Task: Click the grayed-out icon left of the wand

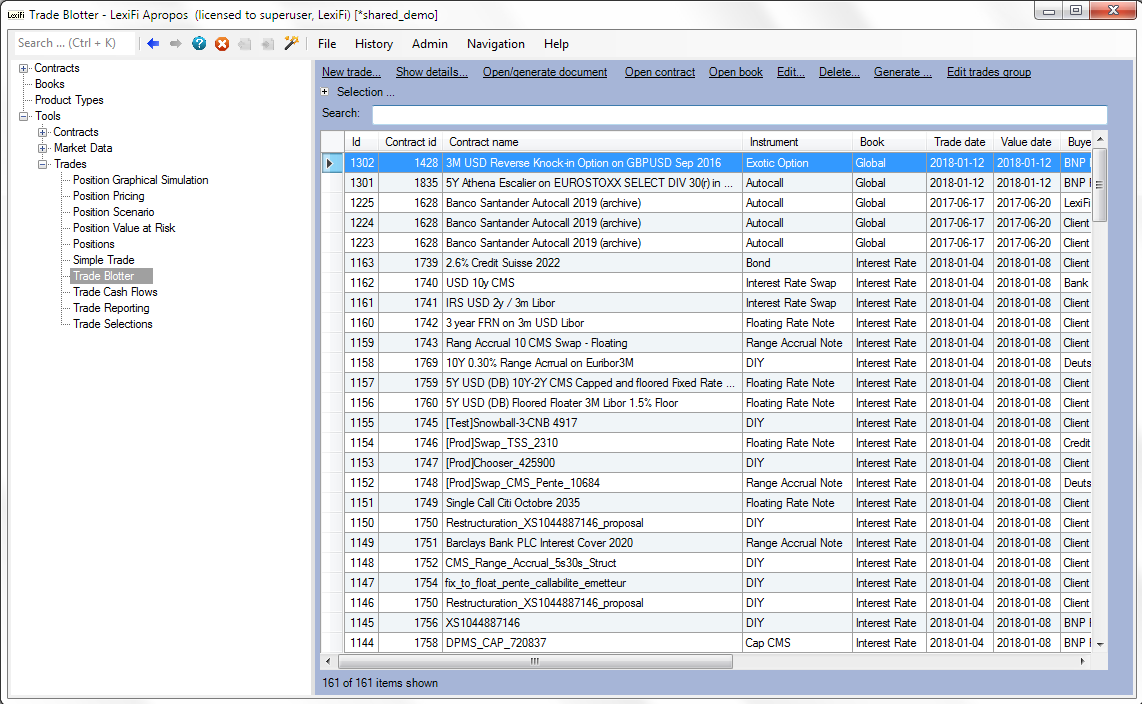Action: 268,44
